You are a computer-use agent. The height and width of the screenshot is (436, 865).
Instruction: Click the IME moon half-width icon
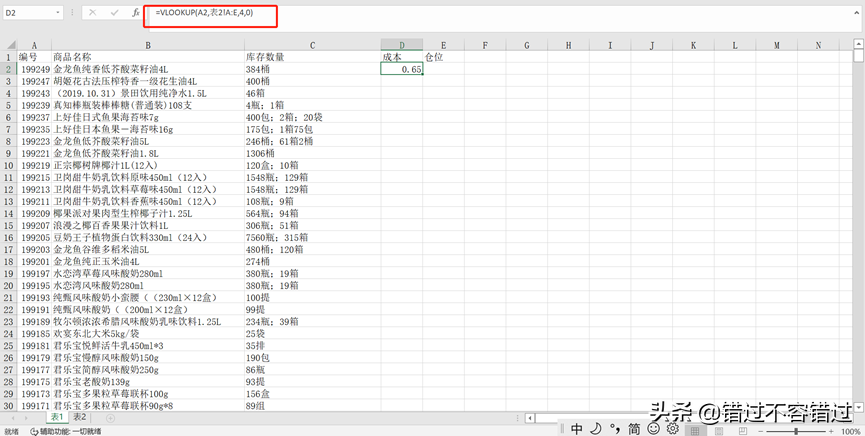coord(596,428)
